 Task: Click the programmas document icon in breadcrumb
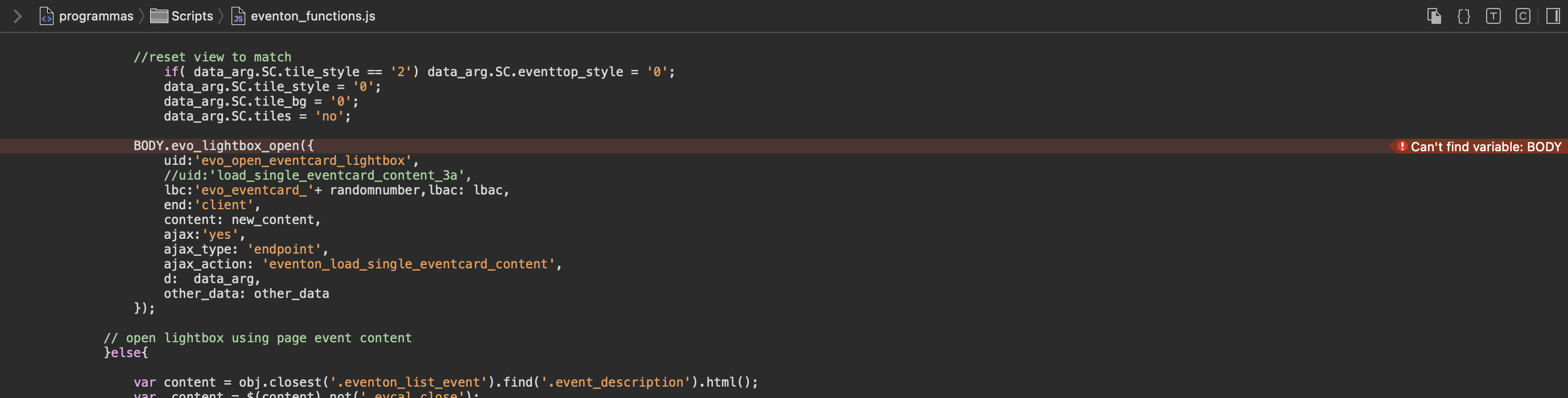(x=46, y=16)
